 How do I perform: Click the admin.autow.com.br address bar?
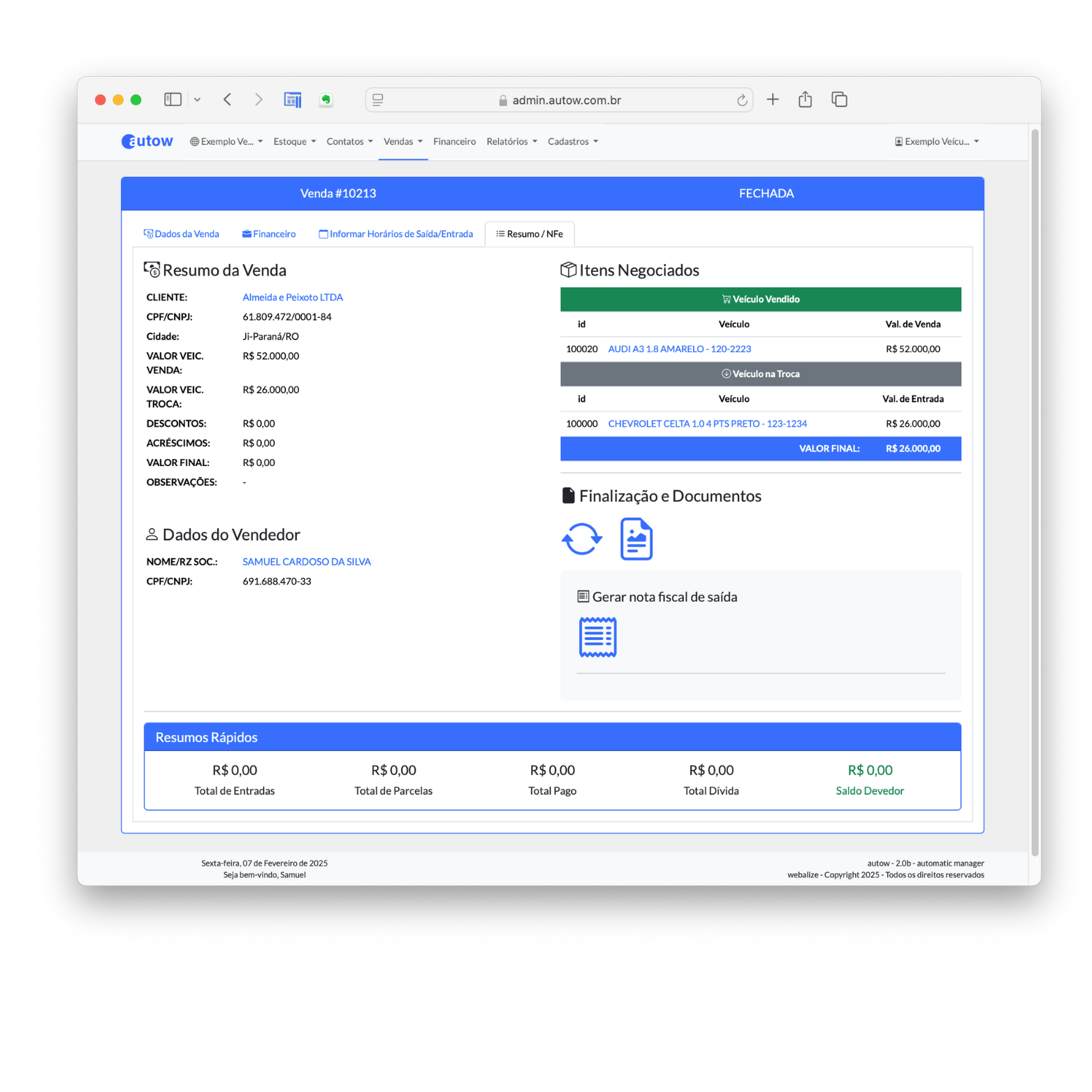(x=566, y=101)
